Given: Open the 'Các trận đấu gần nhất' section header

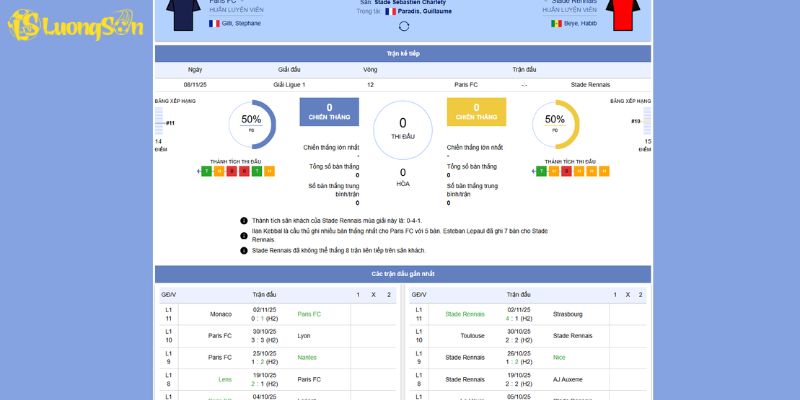Looking at the screenshot, I should [x=403, y=274].
